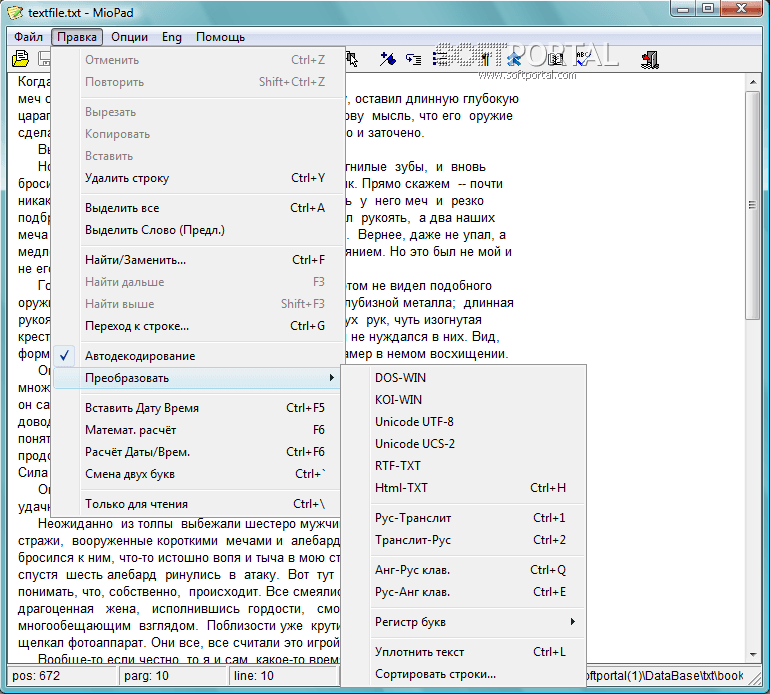This screenshot has width=770, height=694.
Task: Click the file path status field
Action: (665, 676)
